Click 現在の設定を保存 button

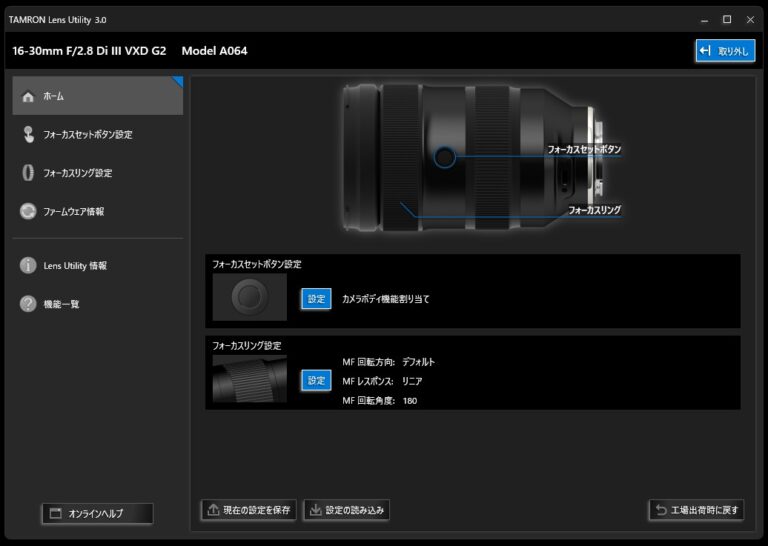tap(249, 510)
